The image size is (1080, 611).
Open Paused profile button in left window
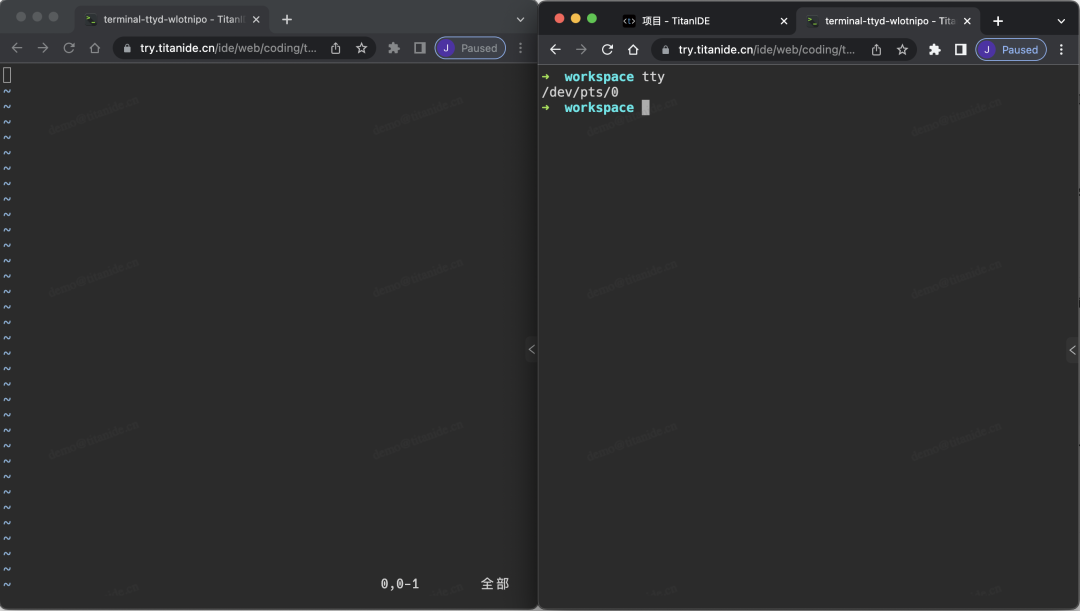point(470,48)
